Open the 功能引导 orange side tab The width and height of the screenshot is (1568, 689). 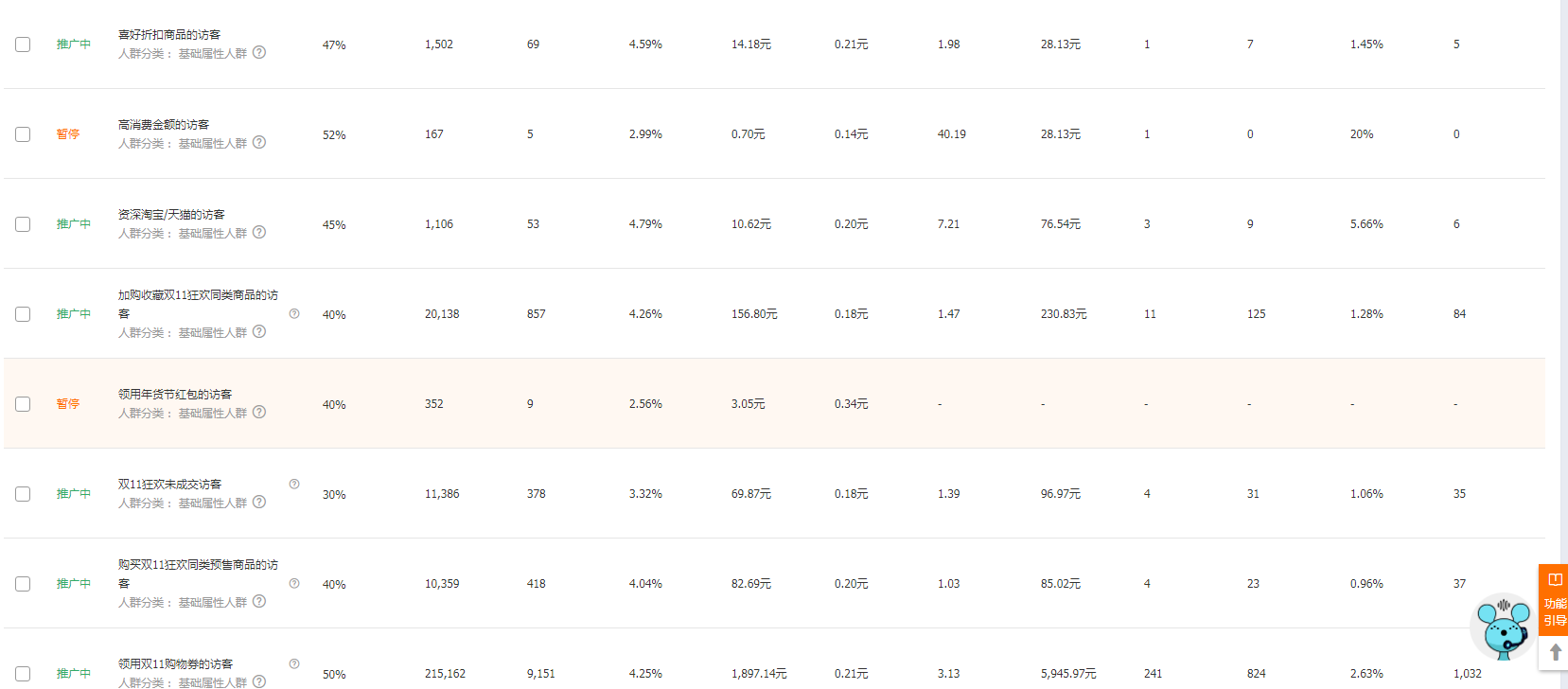coord(1554,600)
